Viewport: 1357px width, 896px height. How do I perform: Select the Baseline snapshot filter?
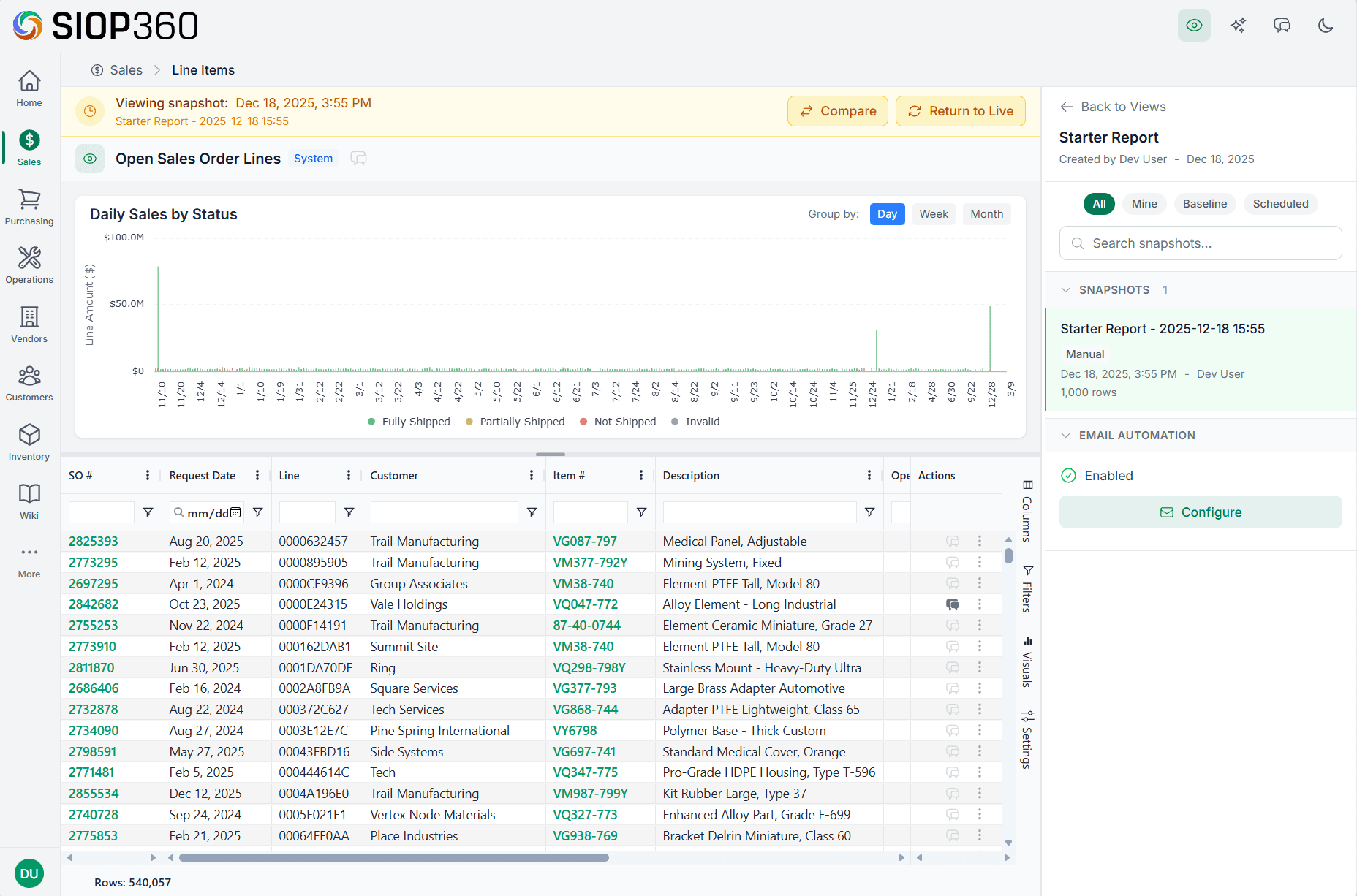(x=1204, y=203)
